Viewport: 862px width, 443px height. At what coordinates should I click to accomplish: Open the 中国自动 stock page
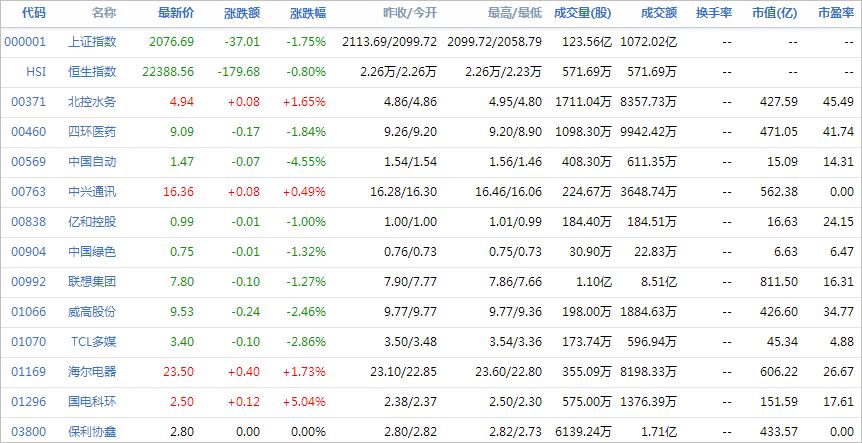coord(92,162)
